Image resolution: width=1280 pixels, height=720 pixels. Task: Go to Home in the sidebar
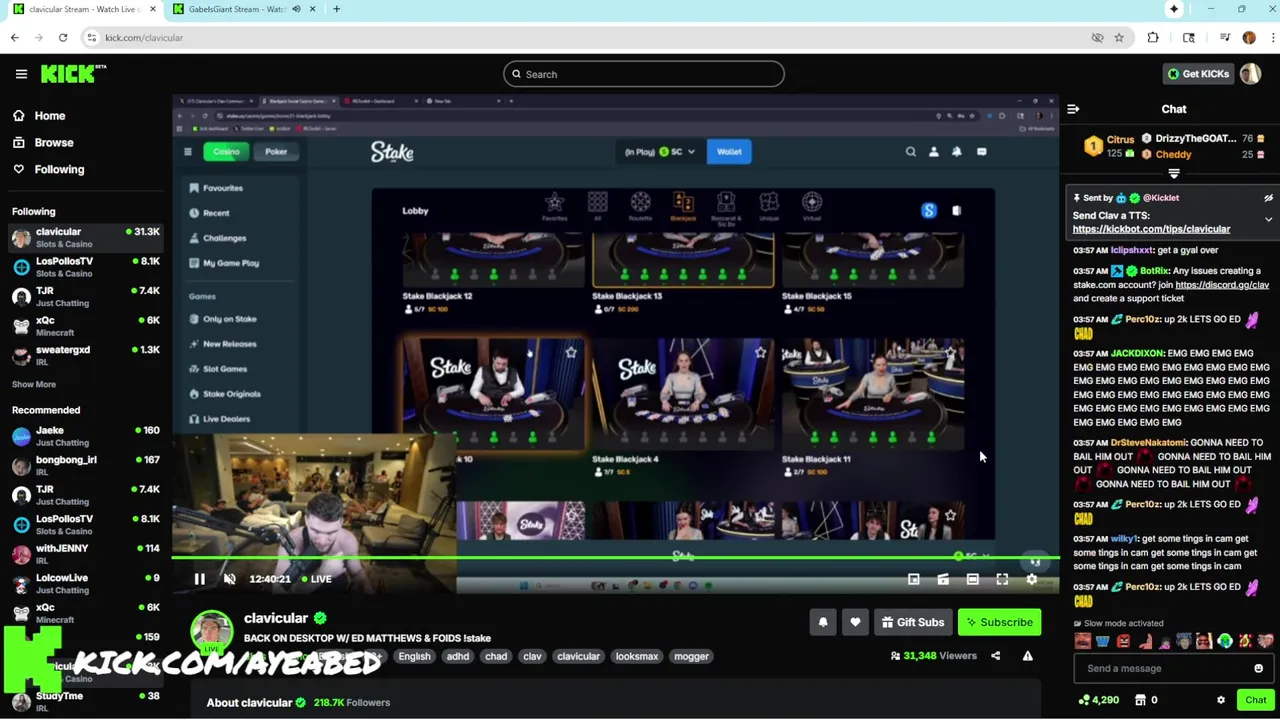pos(49,116)
